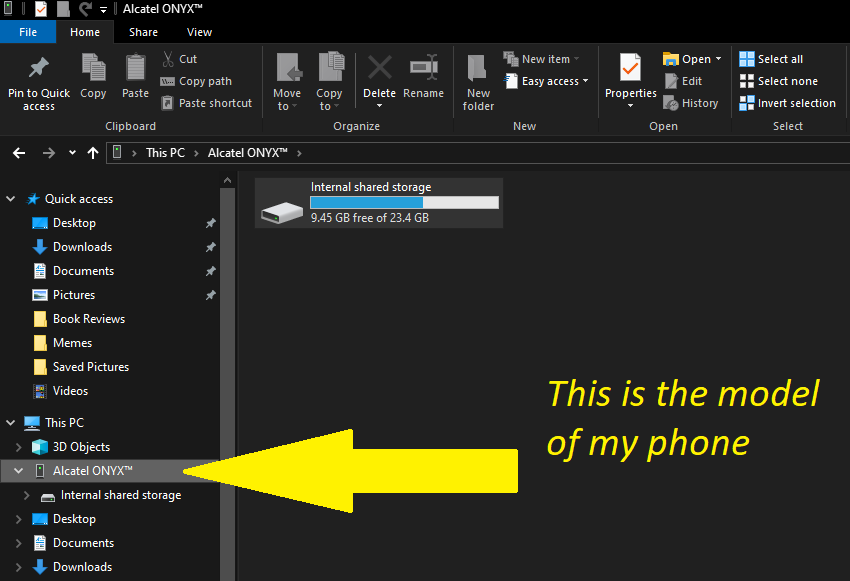Collapse the Alcatel ONYX tree entry
The width and height of the screenshot is (850, 581).
click(x=18, y=470)
